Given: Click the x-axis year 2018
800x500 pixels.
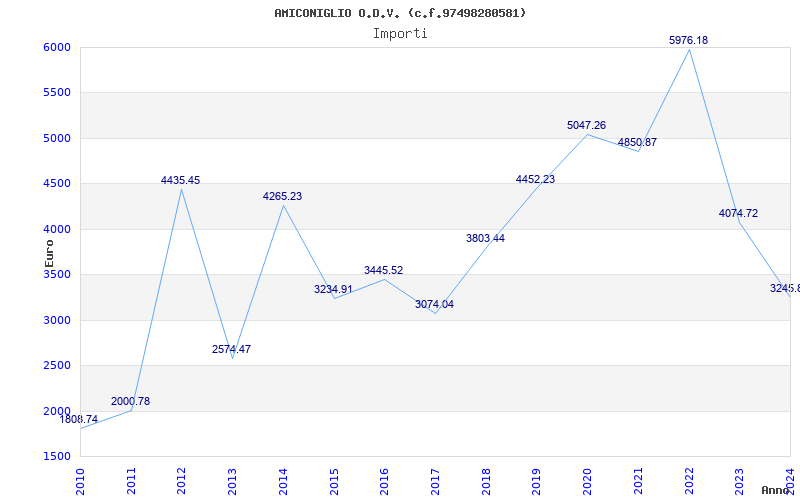Looking at the screenshot, I should pos(486,481).
